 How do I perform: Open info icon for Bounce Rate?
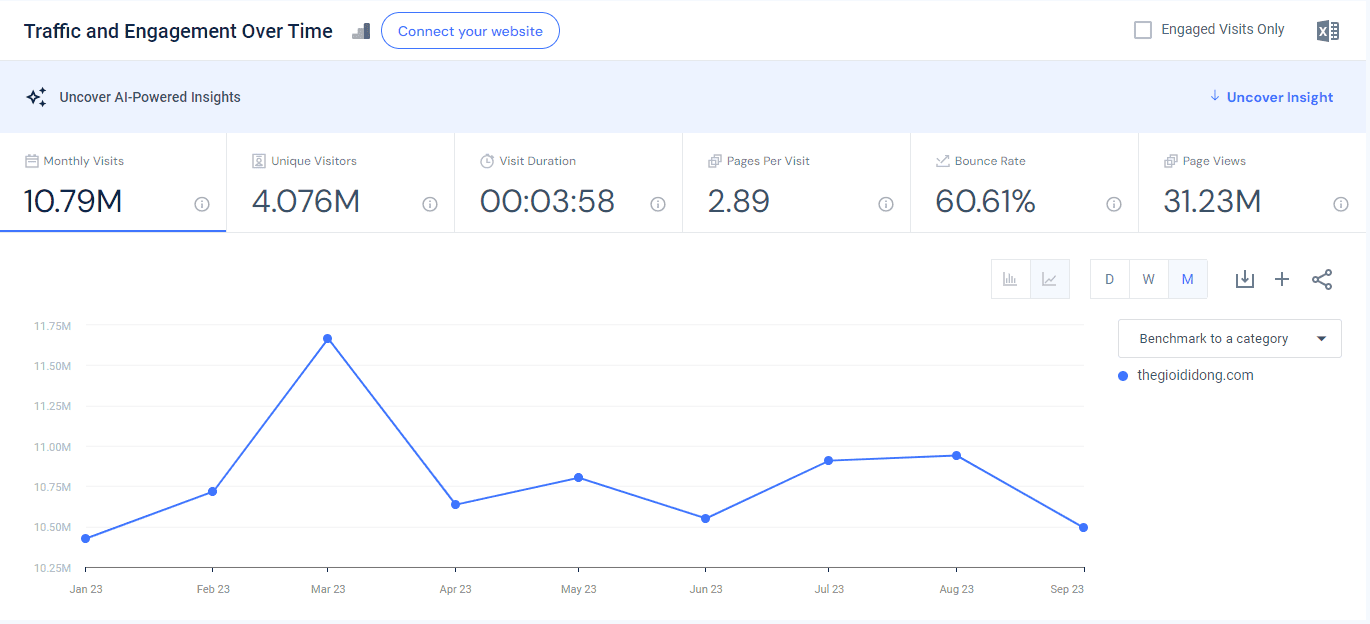click(x=1114, y=204)
